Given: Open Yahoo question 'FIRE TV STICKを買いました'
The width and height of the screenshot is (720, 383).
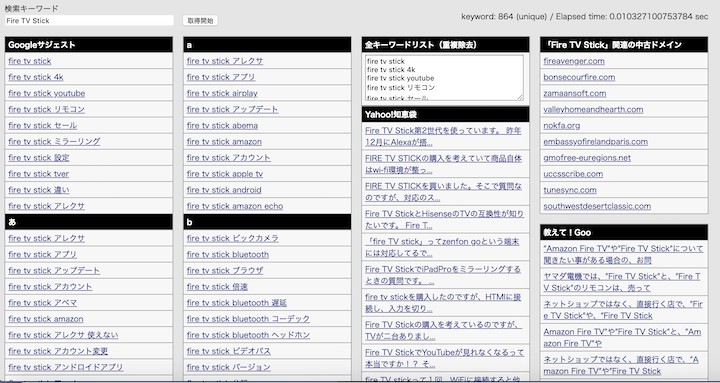Looking at the screenshot, I should [443, 192].
